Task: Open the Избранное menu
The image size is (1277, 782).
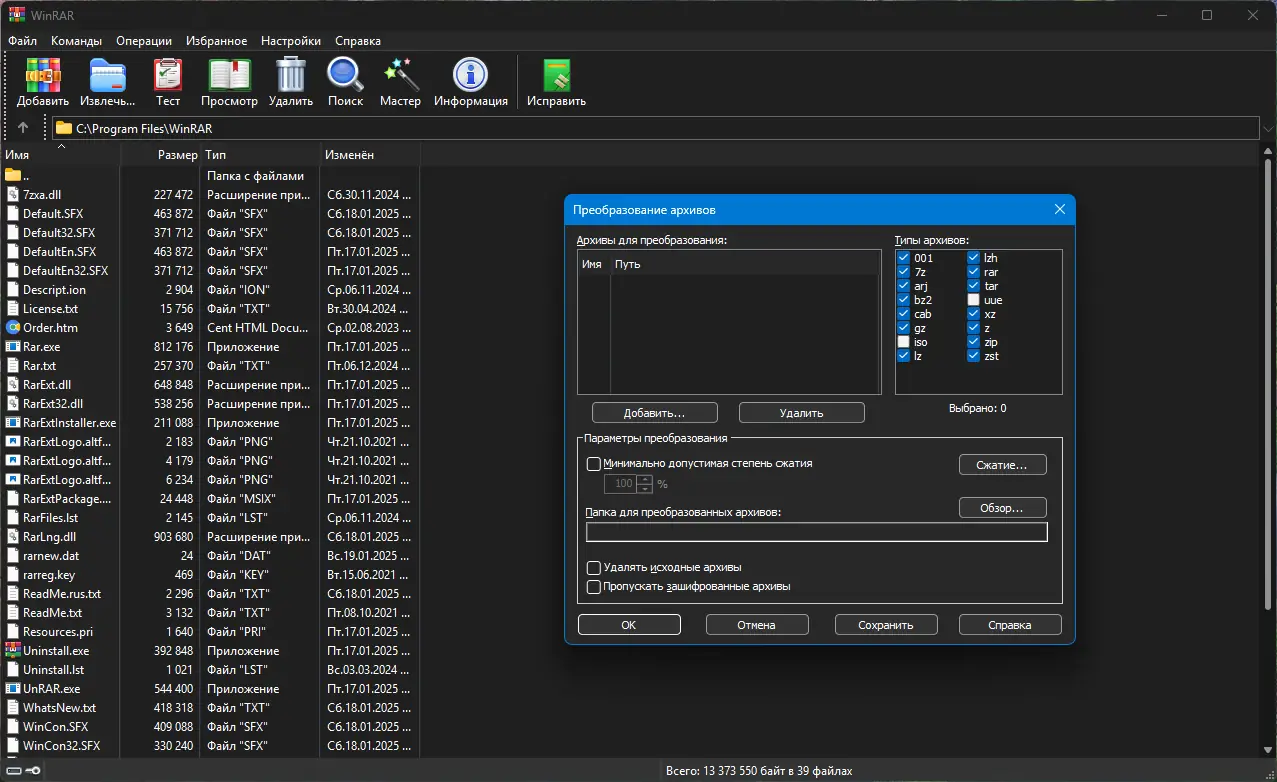Action: 216,41
